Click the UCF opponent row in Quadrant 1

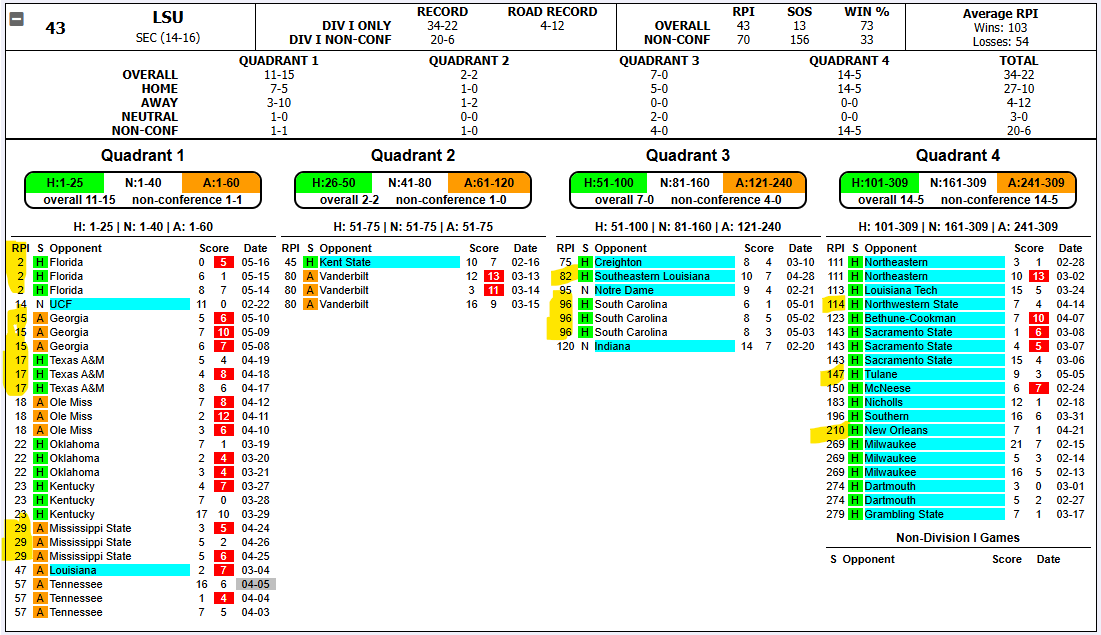pos(119,304)
